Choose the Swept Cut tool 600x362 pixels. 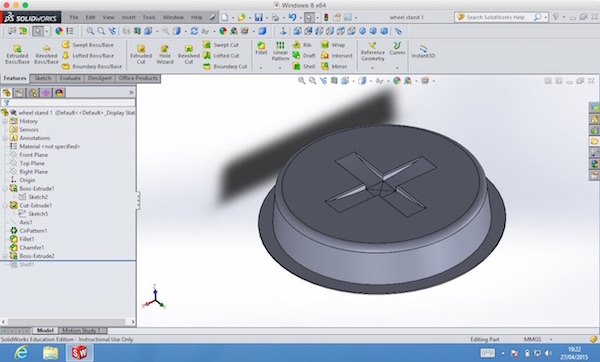click(x=221, y=45)
